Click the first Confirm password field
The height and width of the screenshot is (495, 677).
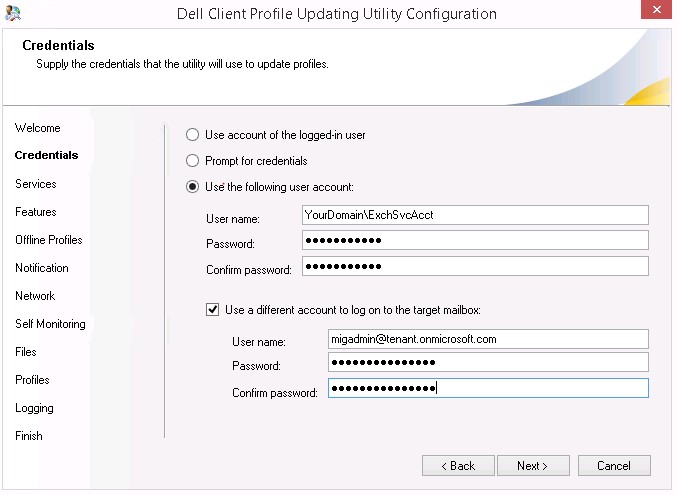[x=475, y=266]
